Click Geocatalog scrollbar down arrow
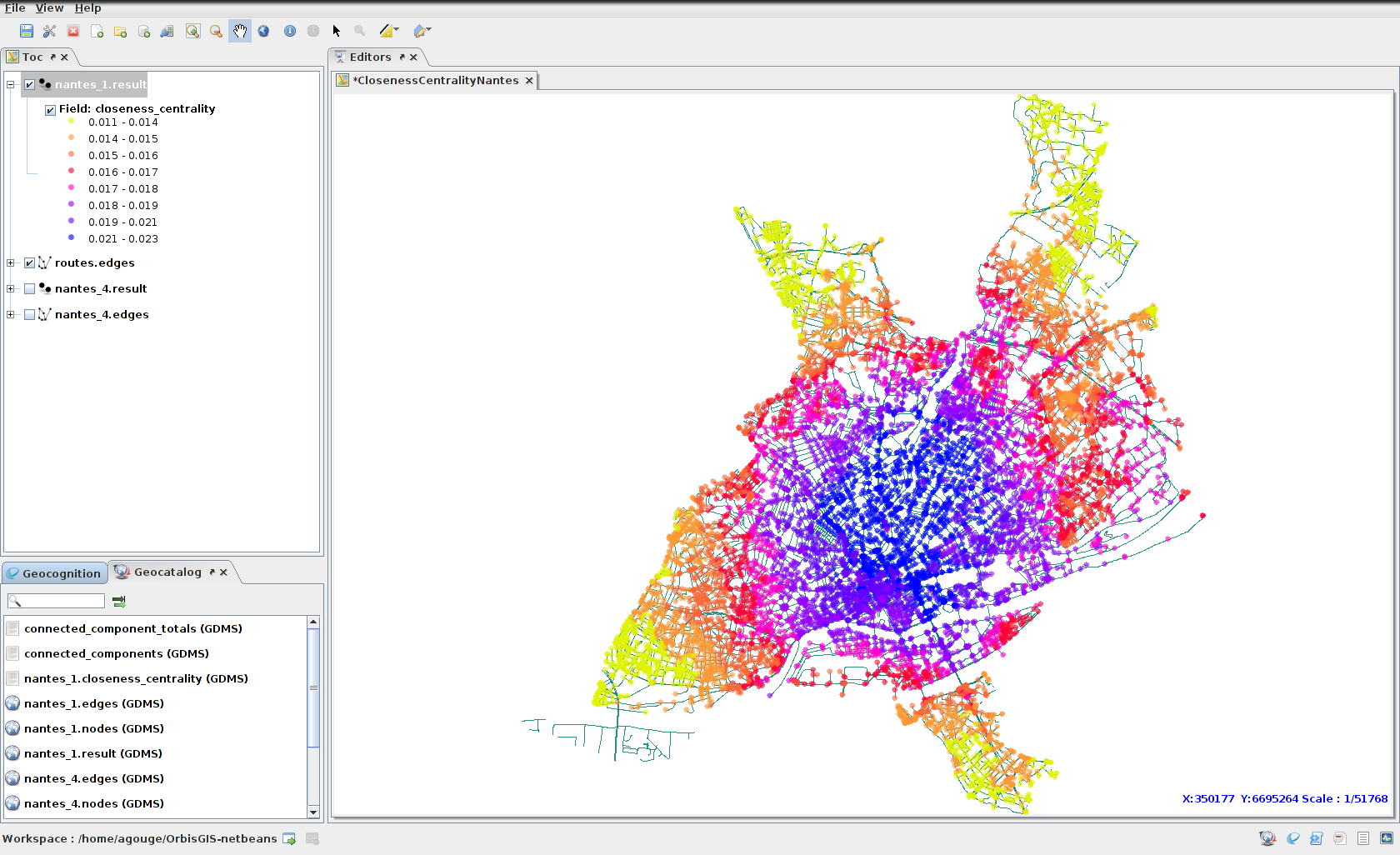1400x855 pixels. pyautogui.click(x=313, y=812)
